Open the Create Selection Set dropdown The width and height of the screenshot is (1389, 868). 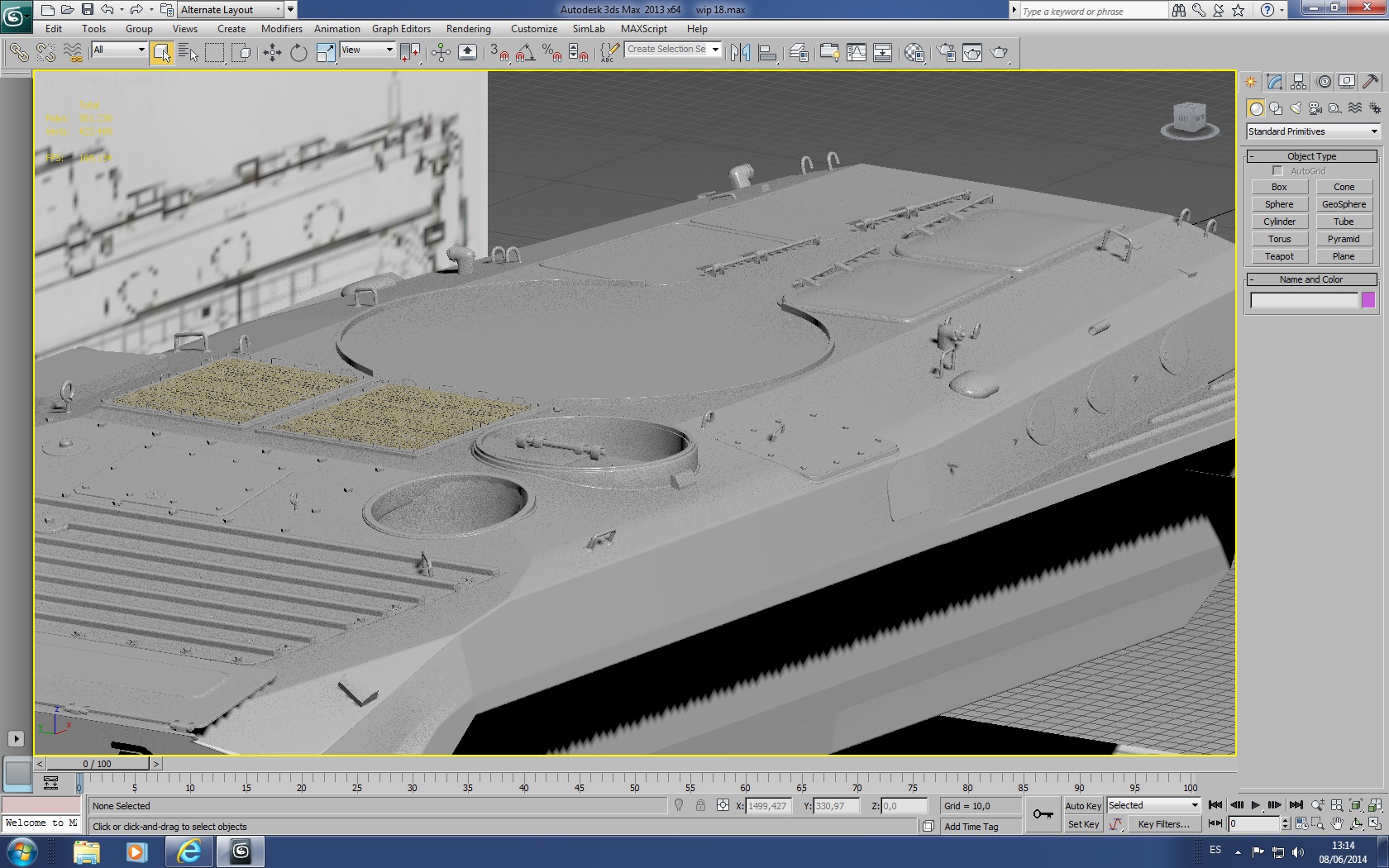[x=673, y=50]
